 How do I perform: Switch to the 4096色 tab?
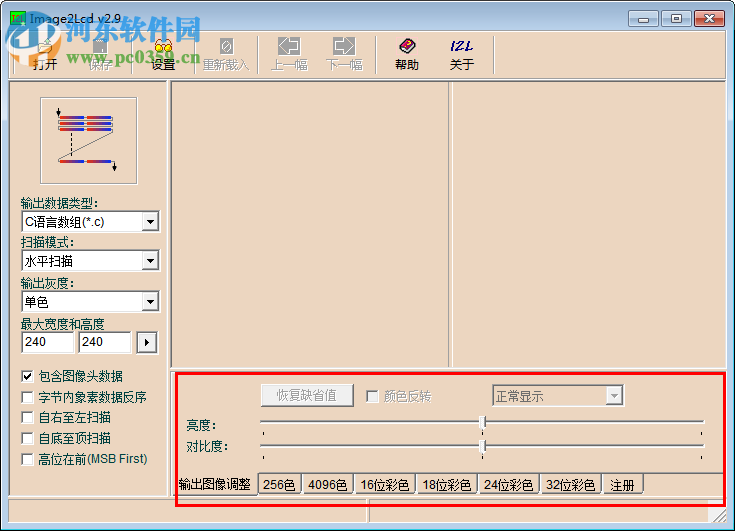pos(328,485)
